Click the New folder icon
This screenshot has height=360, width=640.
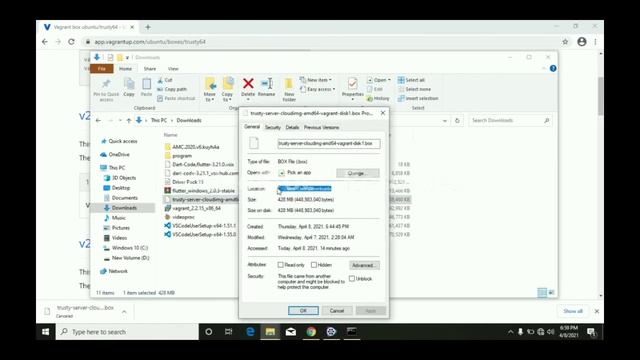tap(289, 84)
